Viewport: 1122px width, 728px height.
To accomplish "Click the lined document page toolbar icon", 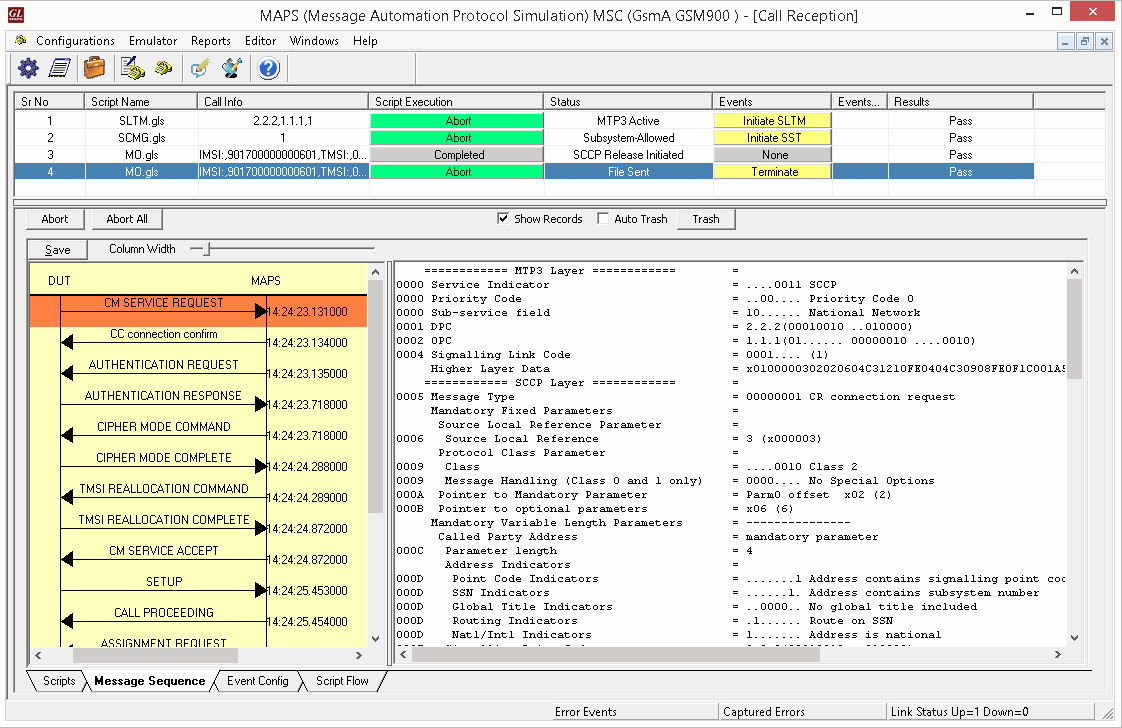I will [59, 69].
